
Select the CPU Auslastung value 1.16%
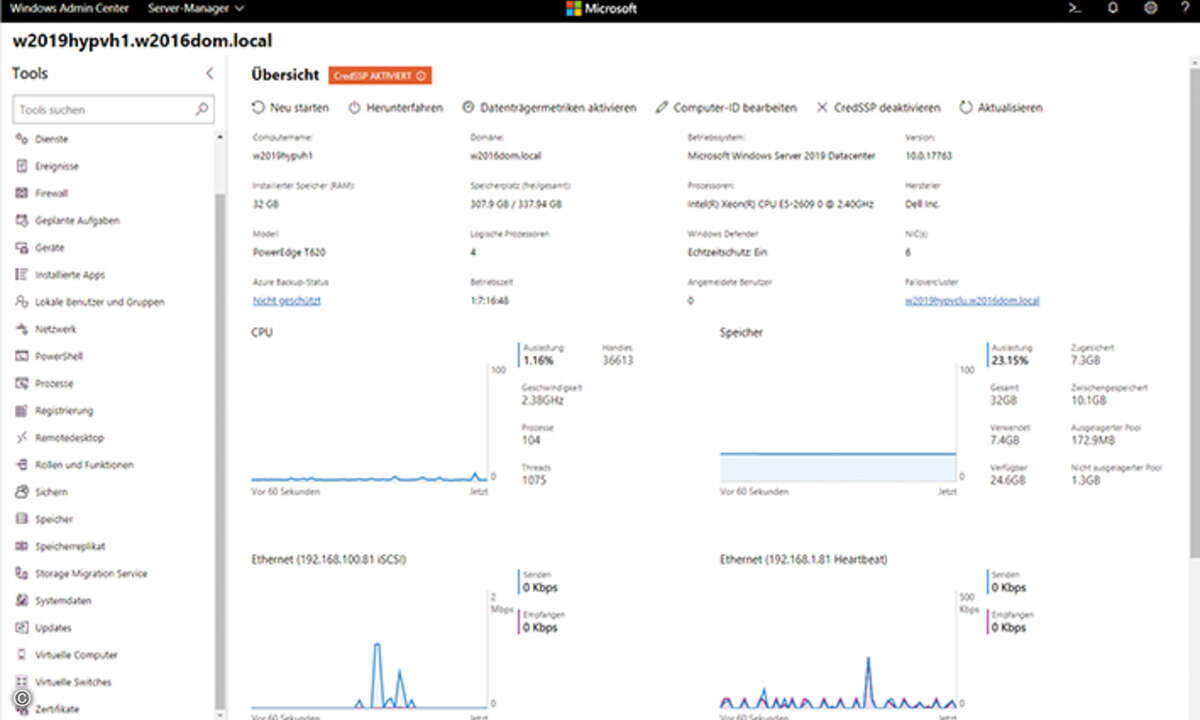538,360
